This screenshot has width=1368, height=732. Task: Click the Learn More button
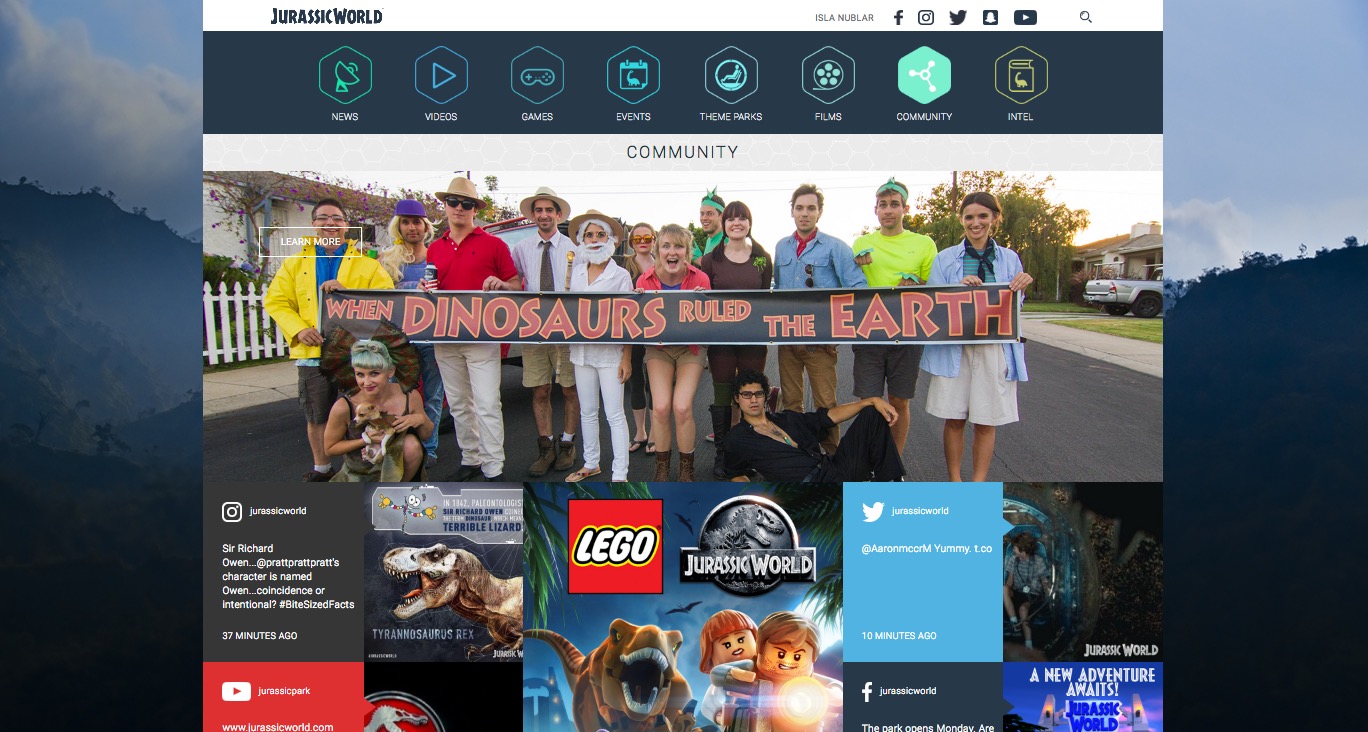click(310, 242)
